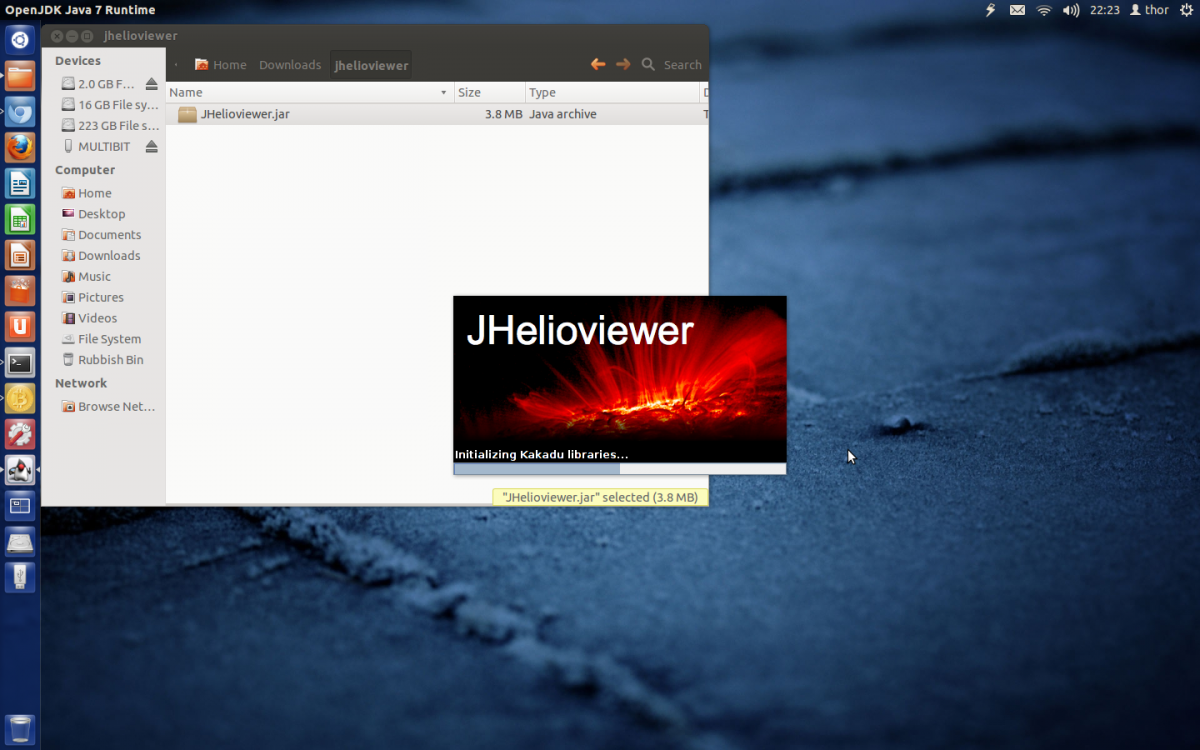
Task: Select the jhelioviewer path bar button
Action: pyautogui.click(x=371, y=65)
